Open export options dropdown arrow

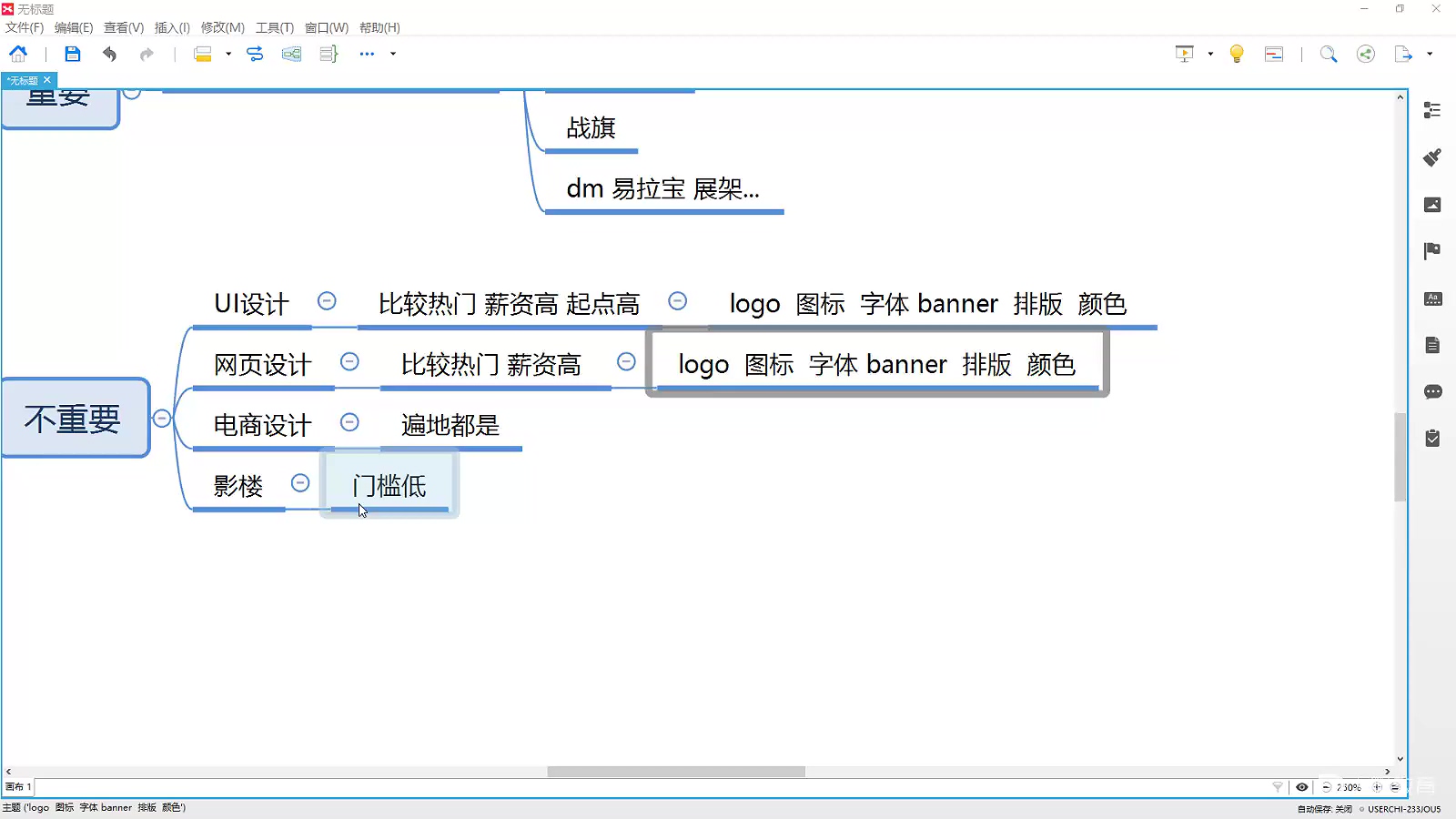(x=1430, y=54)
